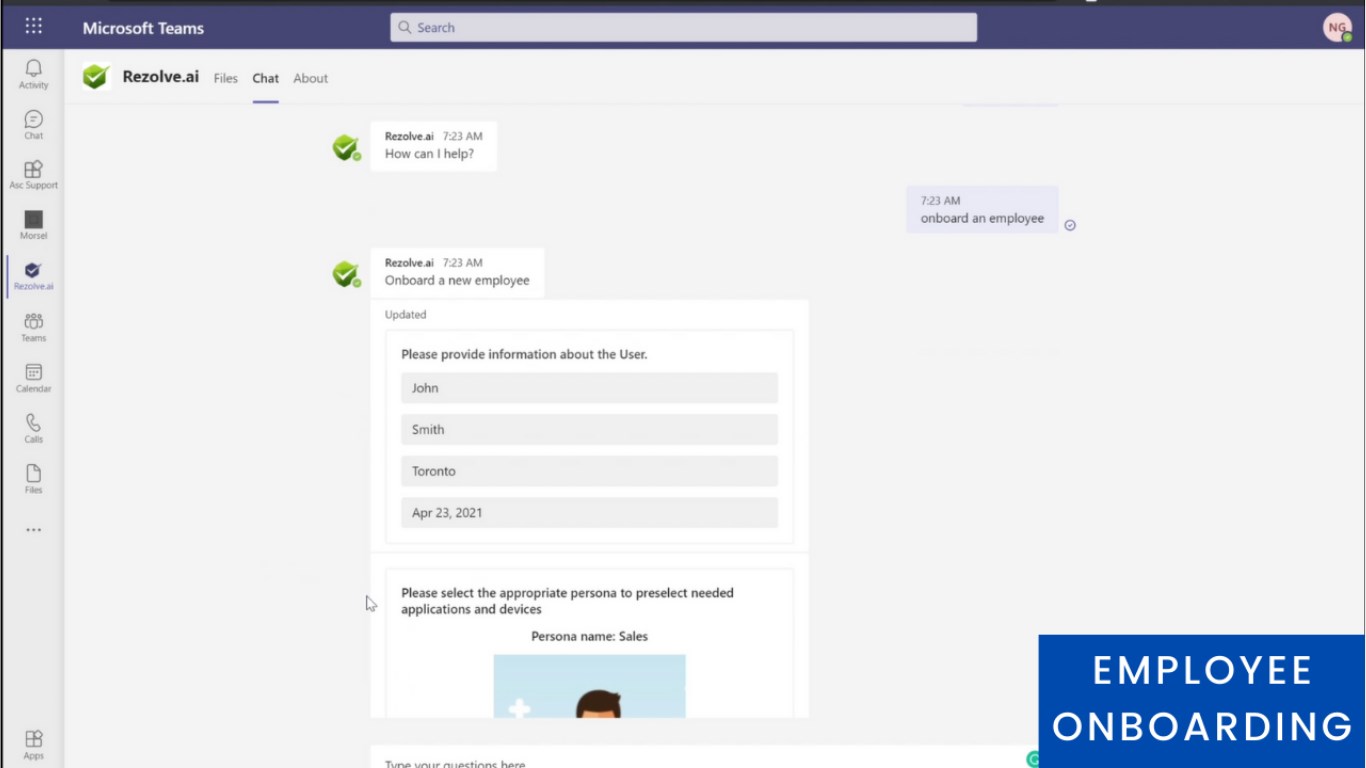The image size is (1366, 768).
Task: Open the Activity bell in sidebar
Action: [x=33, y=73]
